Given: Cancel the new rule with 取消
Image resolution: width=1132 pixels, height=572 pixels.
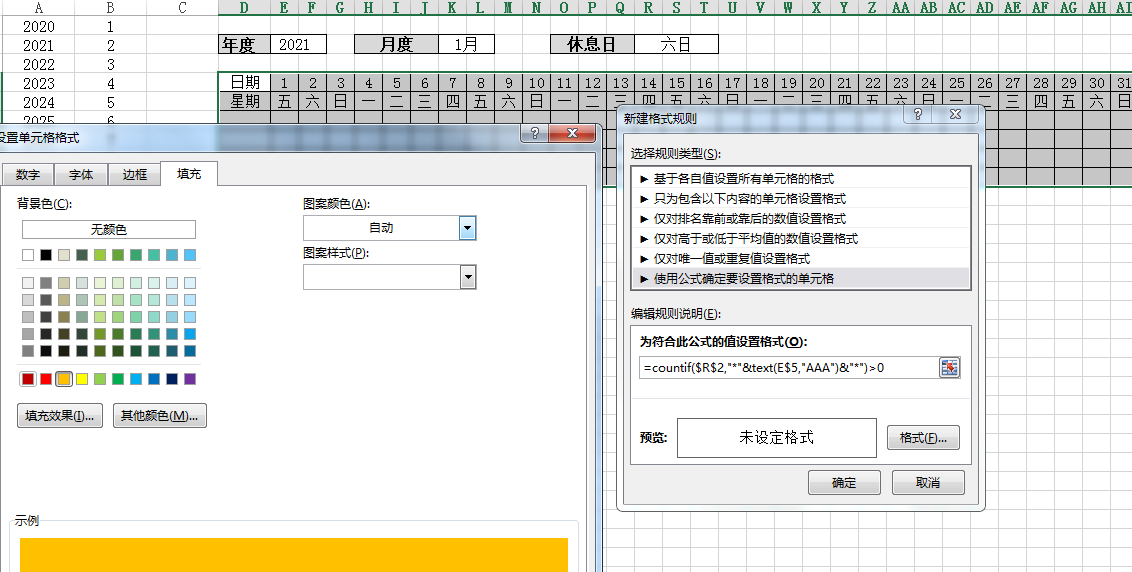Looking at the screenshot, I should [928, 482].
